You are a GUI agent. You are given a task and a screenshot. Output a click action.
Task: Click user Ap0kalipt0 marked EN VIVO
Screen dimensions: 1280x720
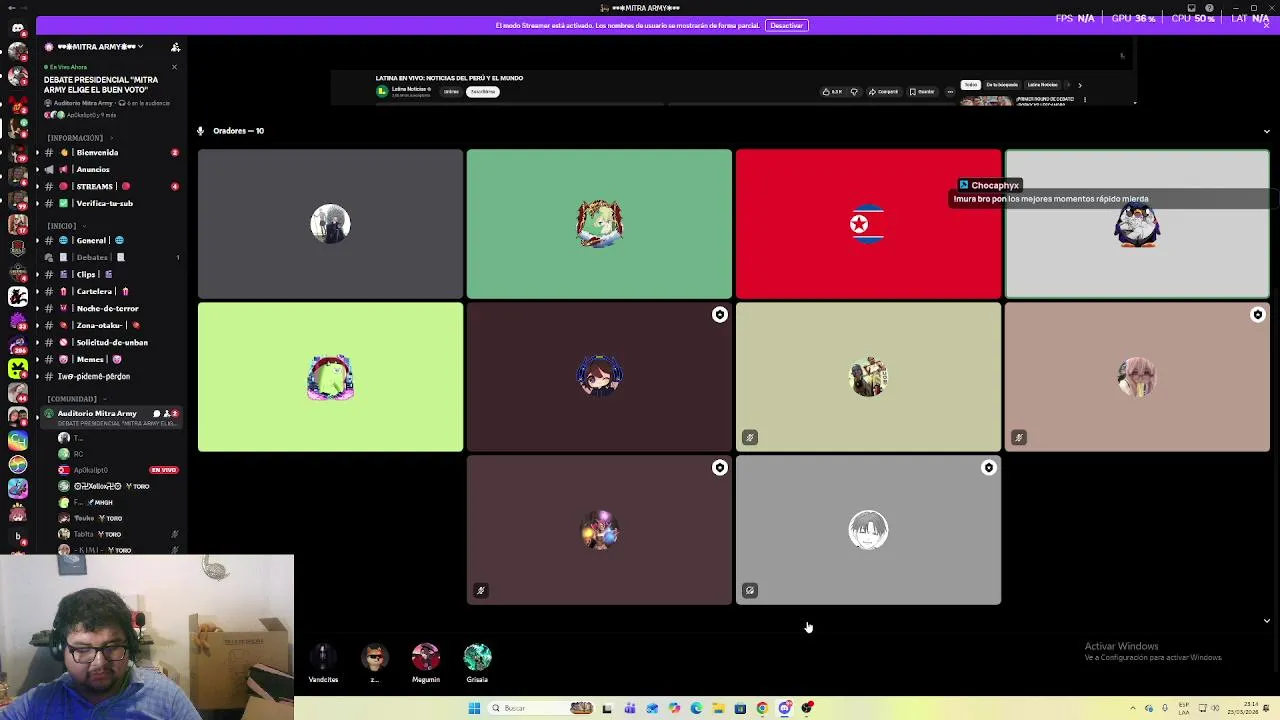pyautogui.click(x=118, y=470)
